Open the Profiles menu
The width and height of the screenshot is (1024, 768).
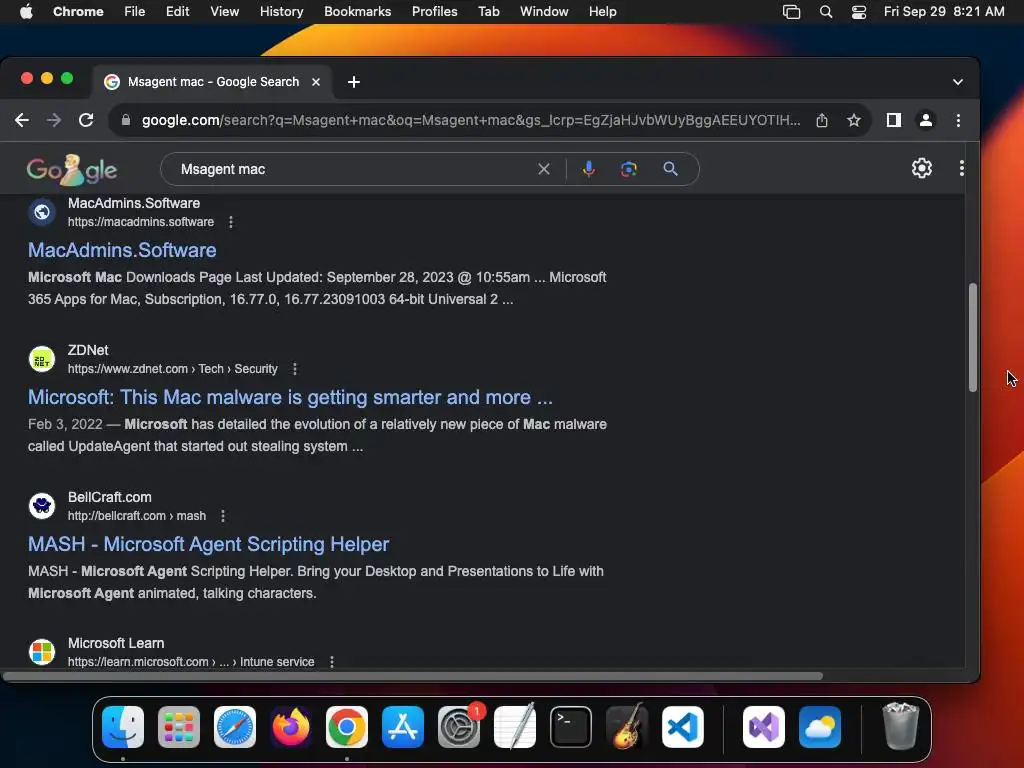click(434, 12)
